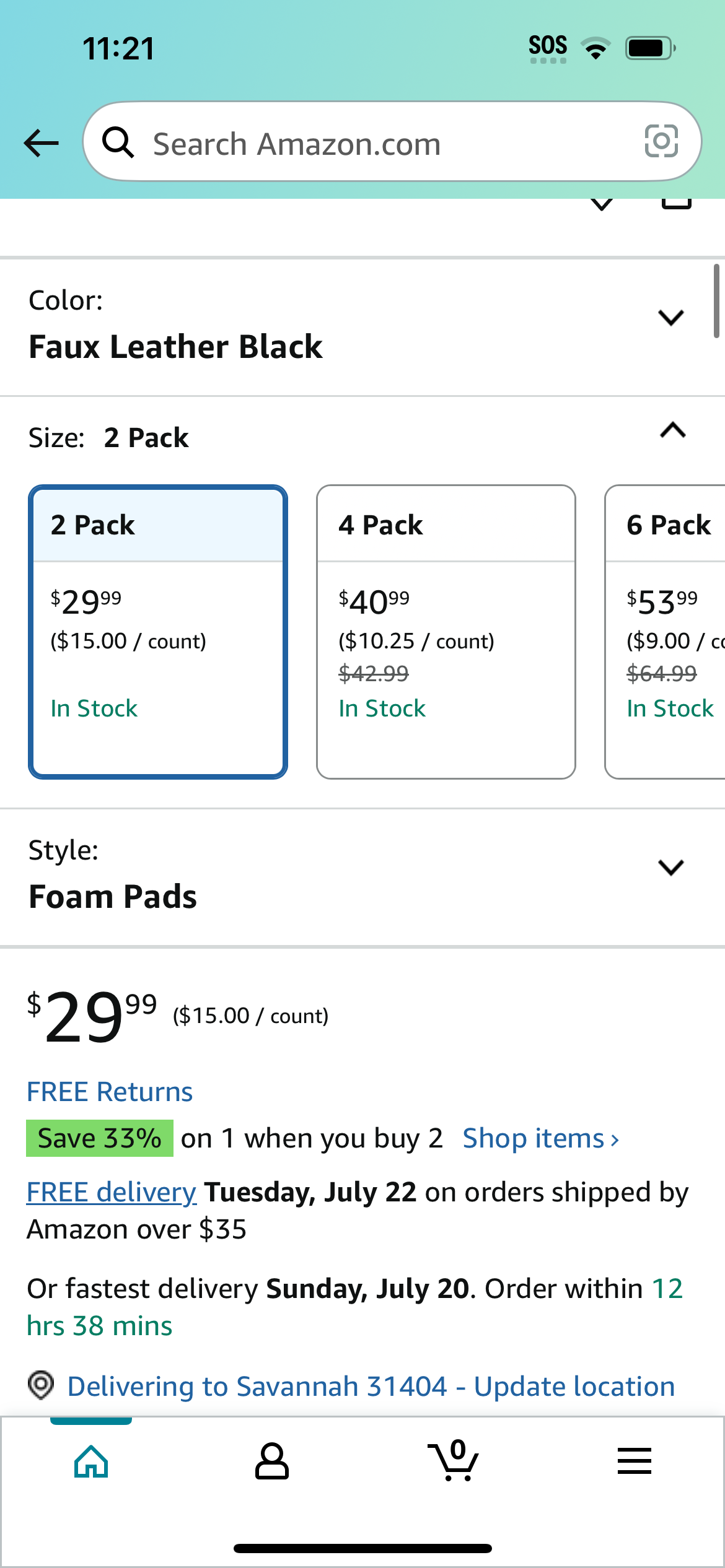Tap the search magnifier icon

[118, 142]
